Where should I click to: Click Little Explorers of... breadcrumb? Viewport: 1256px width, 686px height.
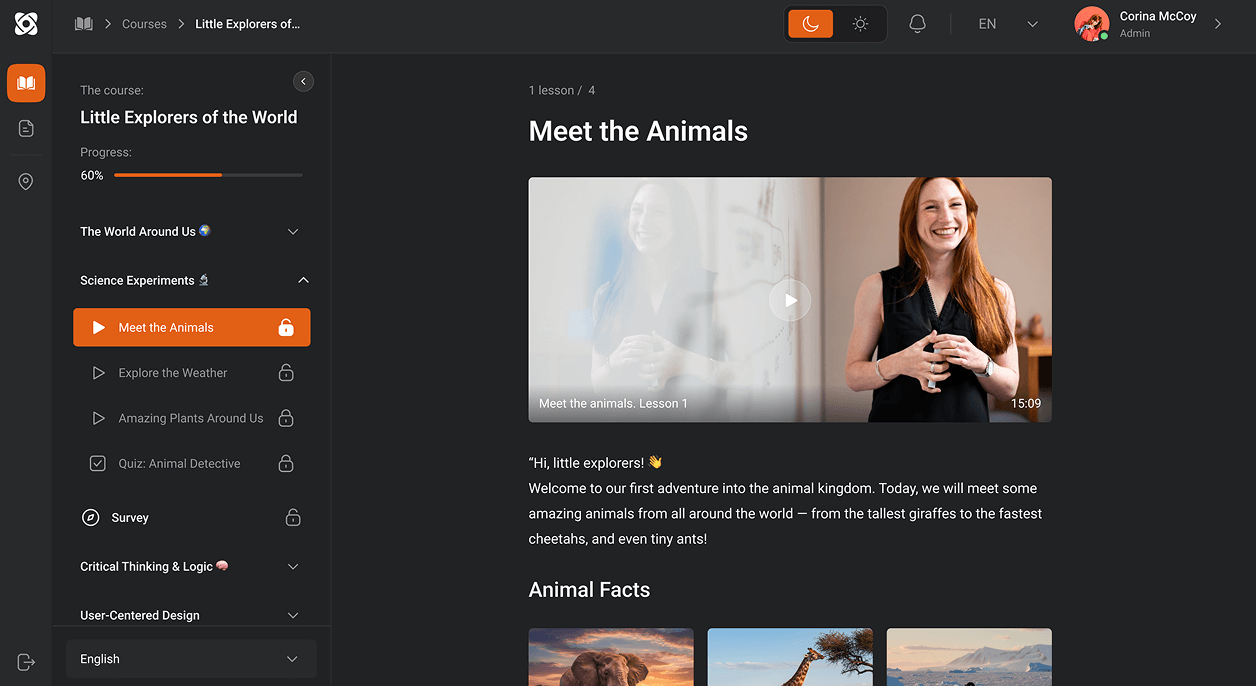click(x=247, y=24)
